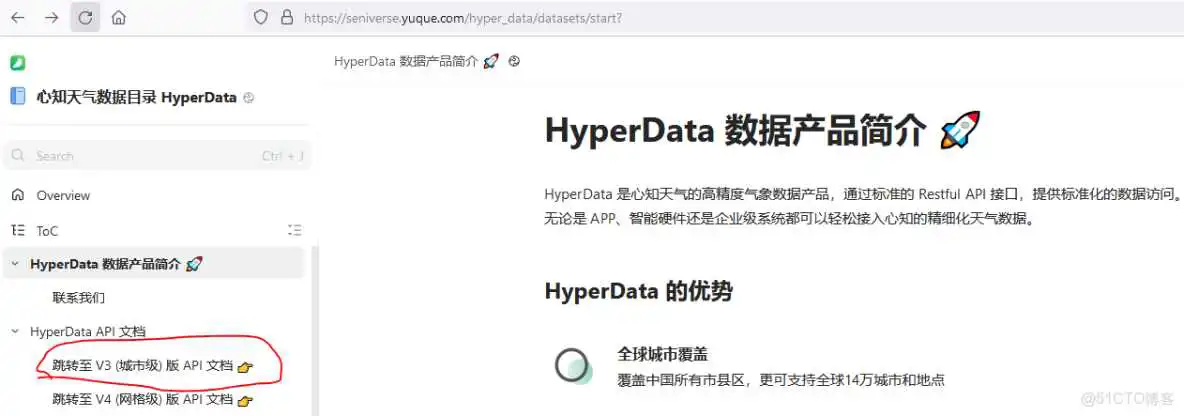Image resolution: width=1184 pixels, height=416 pixels.
Task: Open the 联系我们 page
Action: 79,297
